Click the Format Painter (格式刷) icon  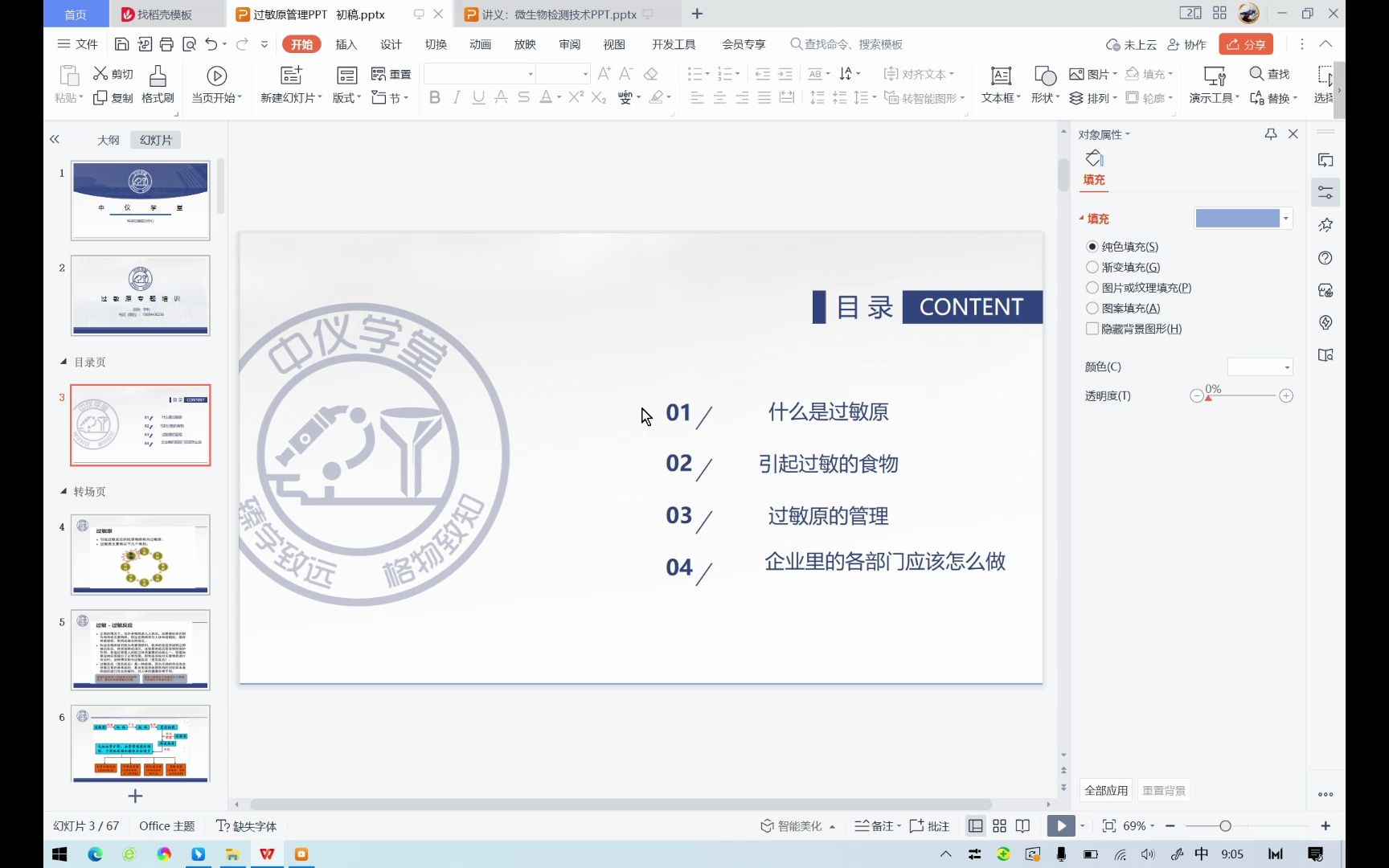coord(158,76)
